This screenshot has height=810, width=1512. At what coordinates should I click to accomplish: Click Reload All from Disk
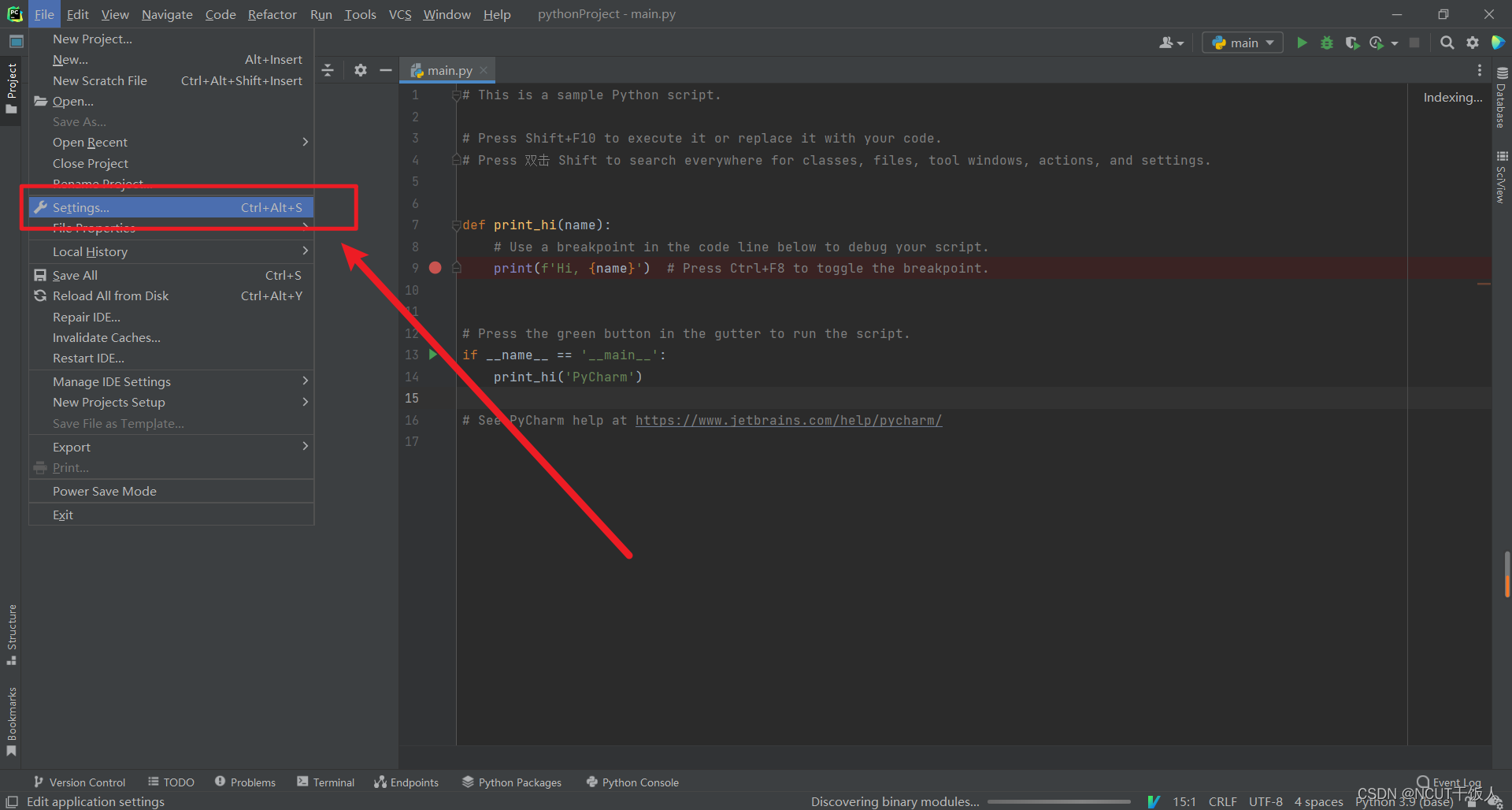[172, 295]
